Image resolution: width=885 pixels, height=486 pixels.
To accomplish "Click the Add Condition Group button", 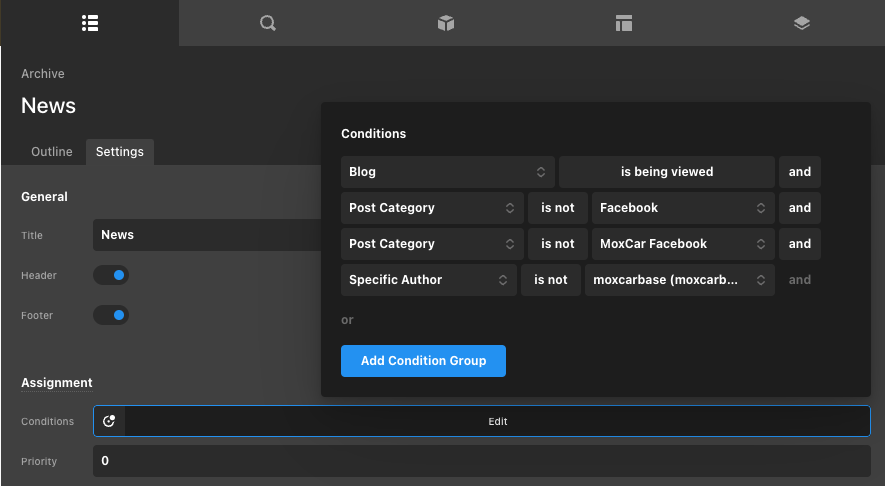I will (423, 361).
